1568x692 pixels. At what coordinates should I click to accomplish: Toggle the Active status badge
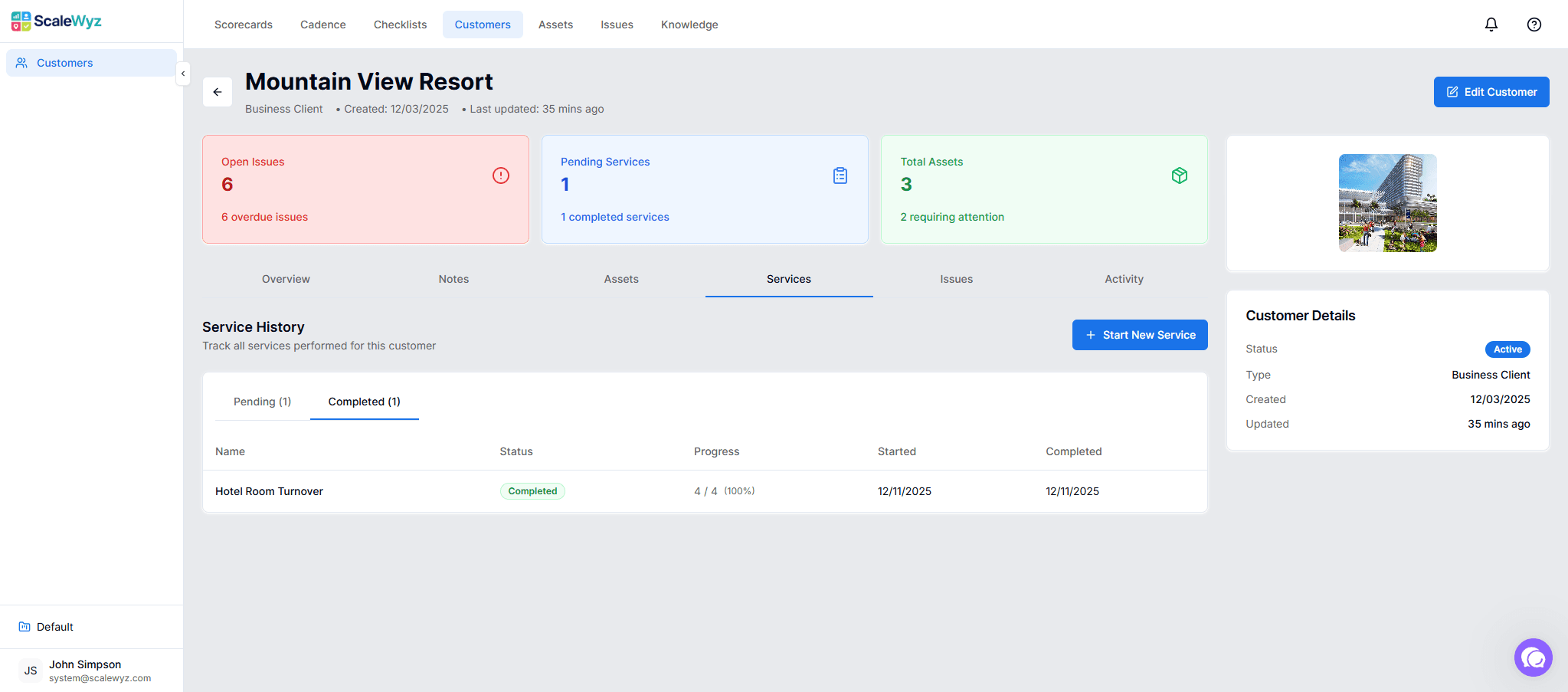(x=1506, y=349)
